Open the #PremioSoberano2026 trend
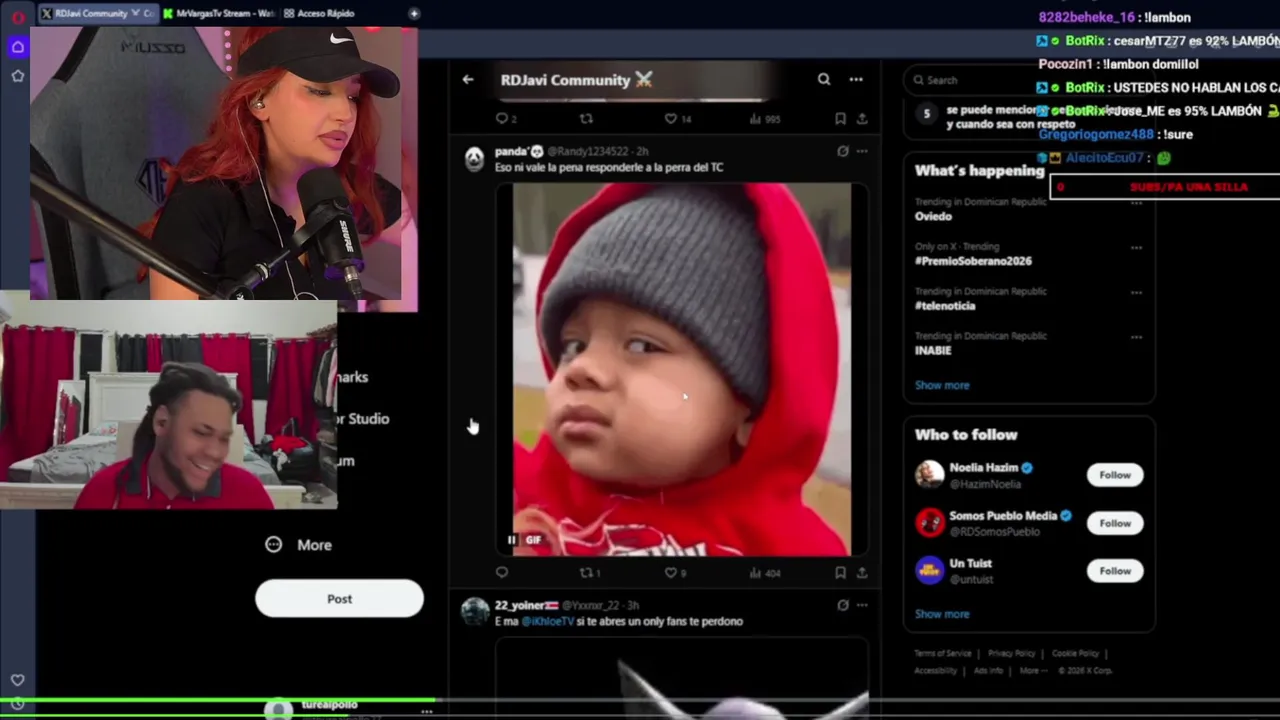The height and width of the screenshot is (720, 1280). point(973,261)
